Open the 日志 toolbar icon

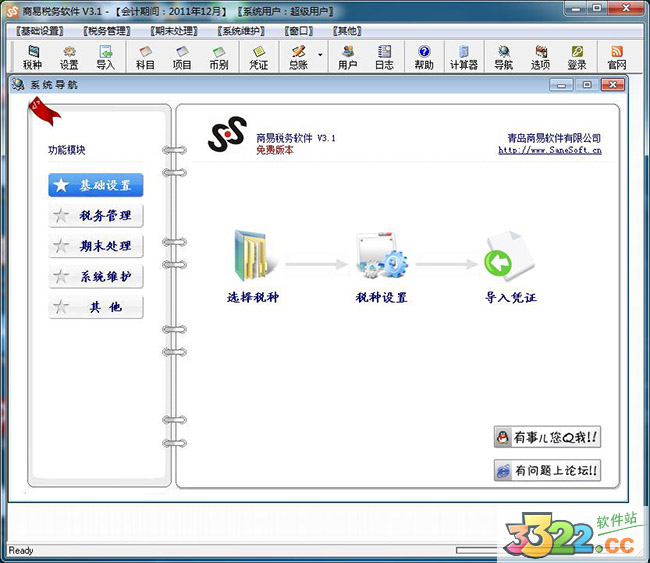coord(384,57)
